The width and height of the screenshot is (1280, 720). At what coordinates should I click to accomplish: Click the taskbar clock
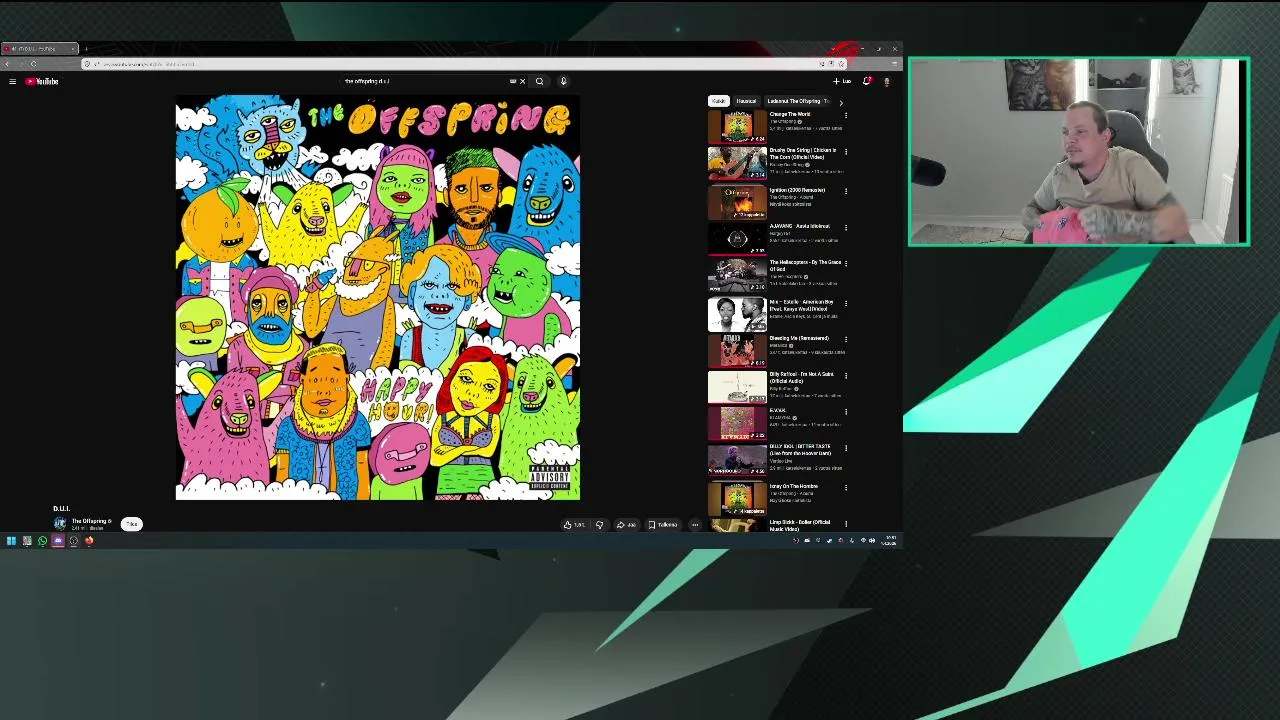point(889,541)
